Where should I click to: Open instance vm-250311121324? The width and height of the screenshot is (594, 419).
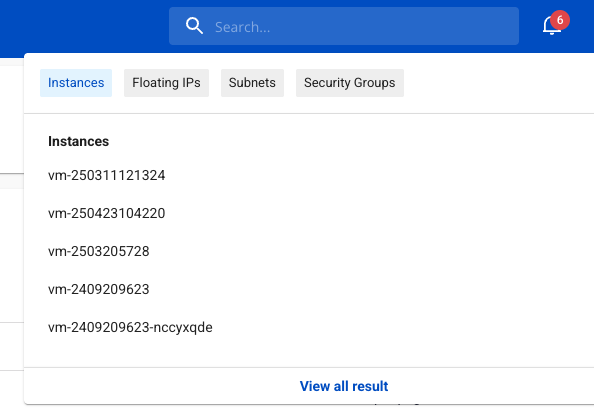click(x=106, y=175)
